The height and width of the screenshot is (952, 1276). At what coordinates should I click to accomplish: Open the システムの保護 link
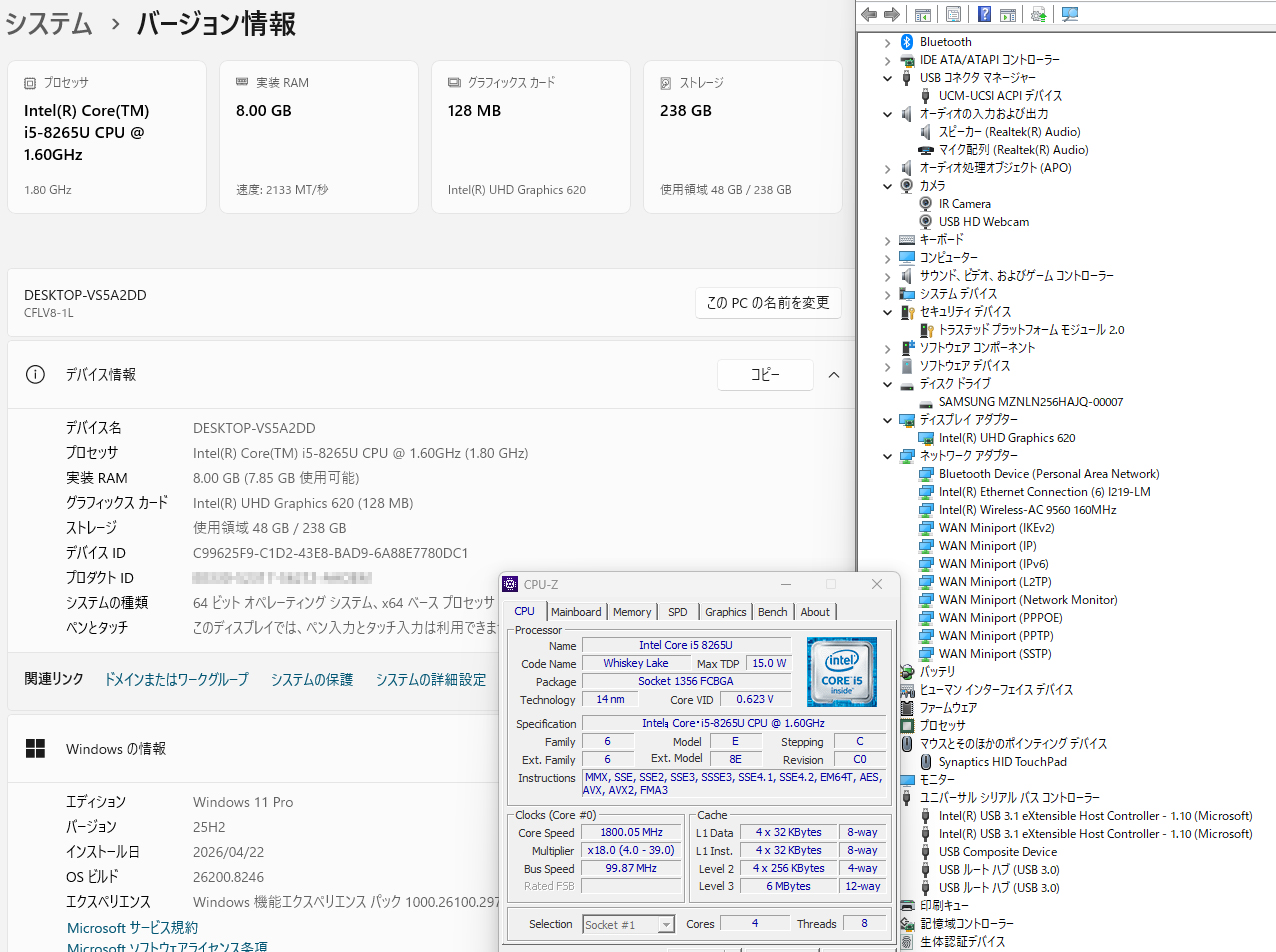[x=312, y=680]
